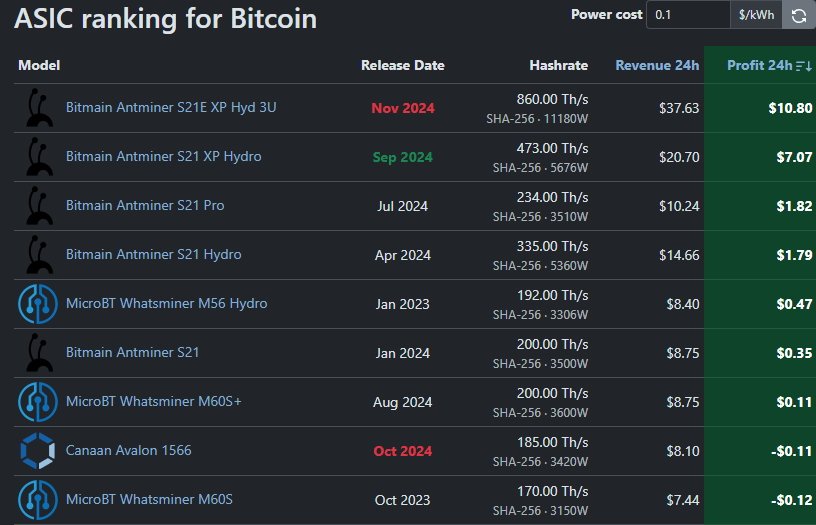The width and height of the screenshot is (816, 525).
Task: Click the Bitmain logo beside Antminer S21 Hydro
Action: pos(39,254)
